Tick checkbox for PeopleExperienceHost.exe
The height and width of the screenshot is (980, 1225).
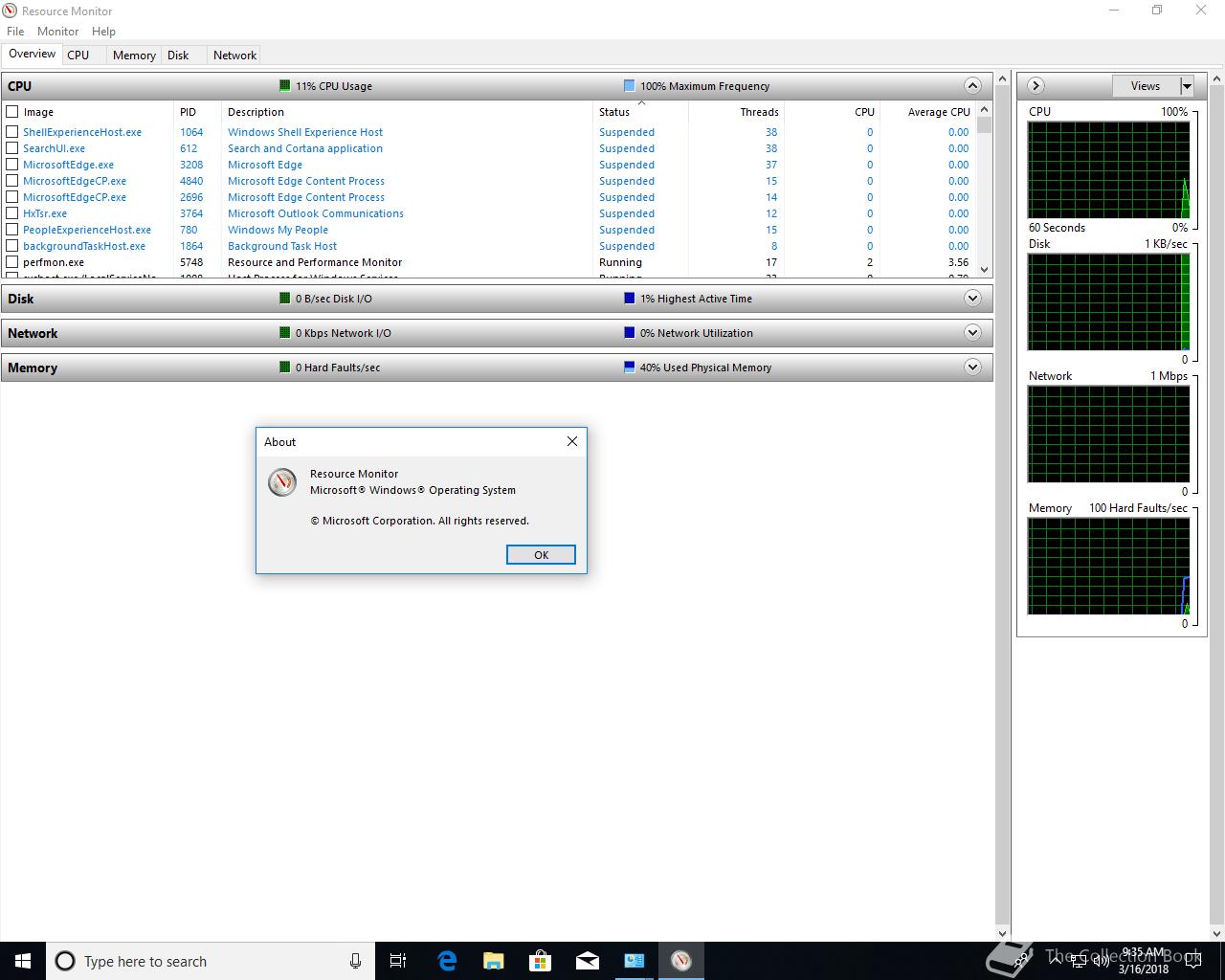[x=12, y=230]
